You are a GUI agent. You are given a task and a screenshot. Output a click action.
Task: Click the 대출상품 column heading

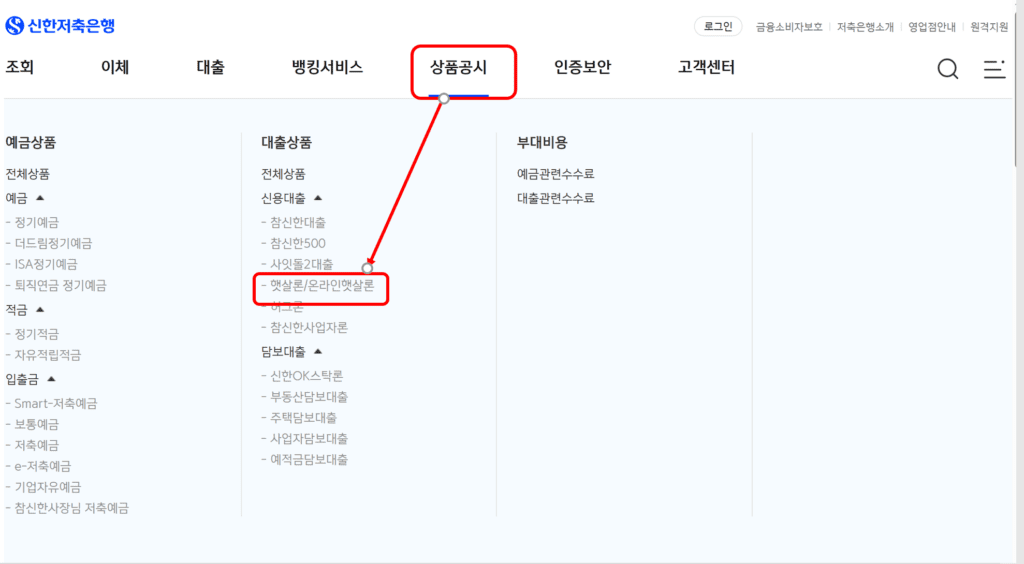coord(287,142)
